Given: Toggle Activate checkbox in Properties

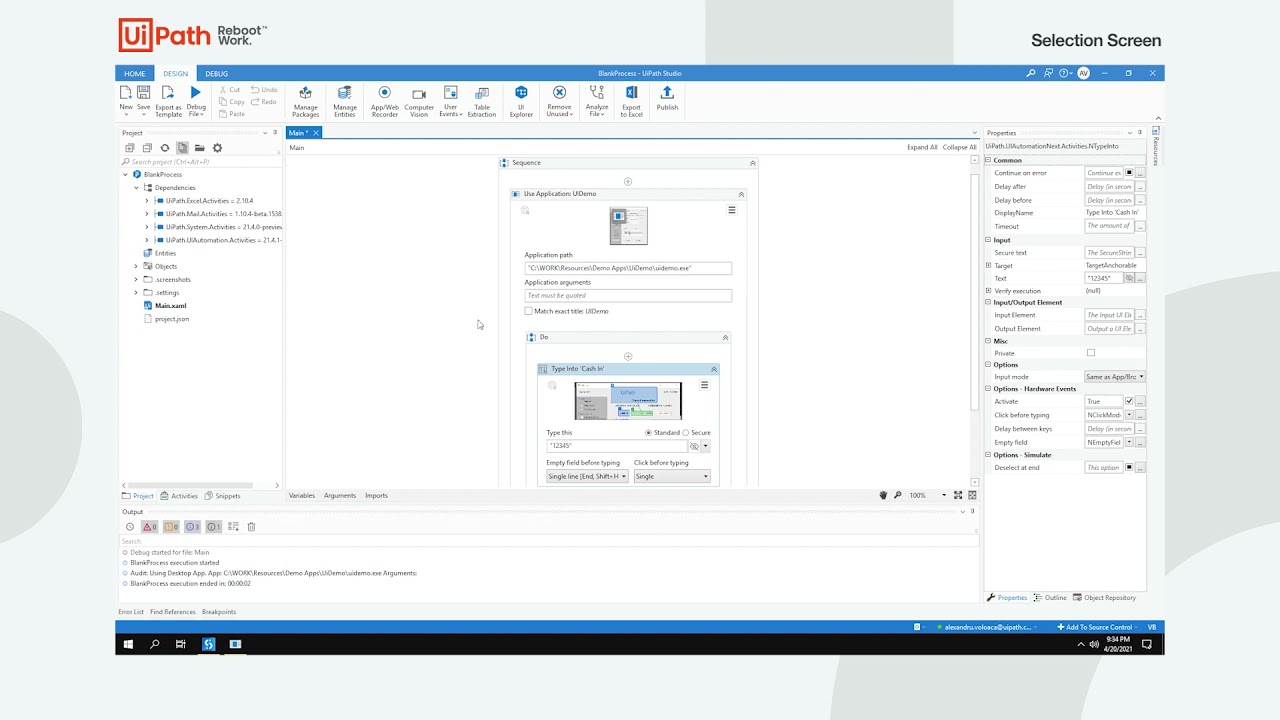Looking at the screenshot, I should point(1129,401).
